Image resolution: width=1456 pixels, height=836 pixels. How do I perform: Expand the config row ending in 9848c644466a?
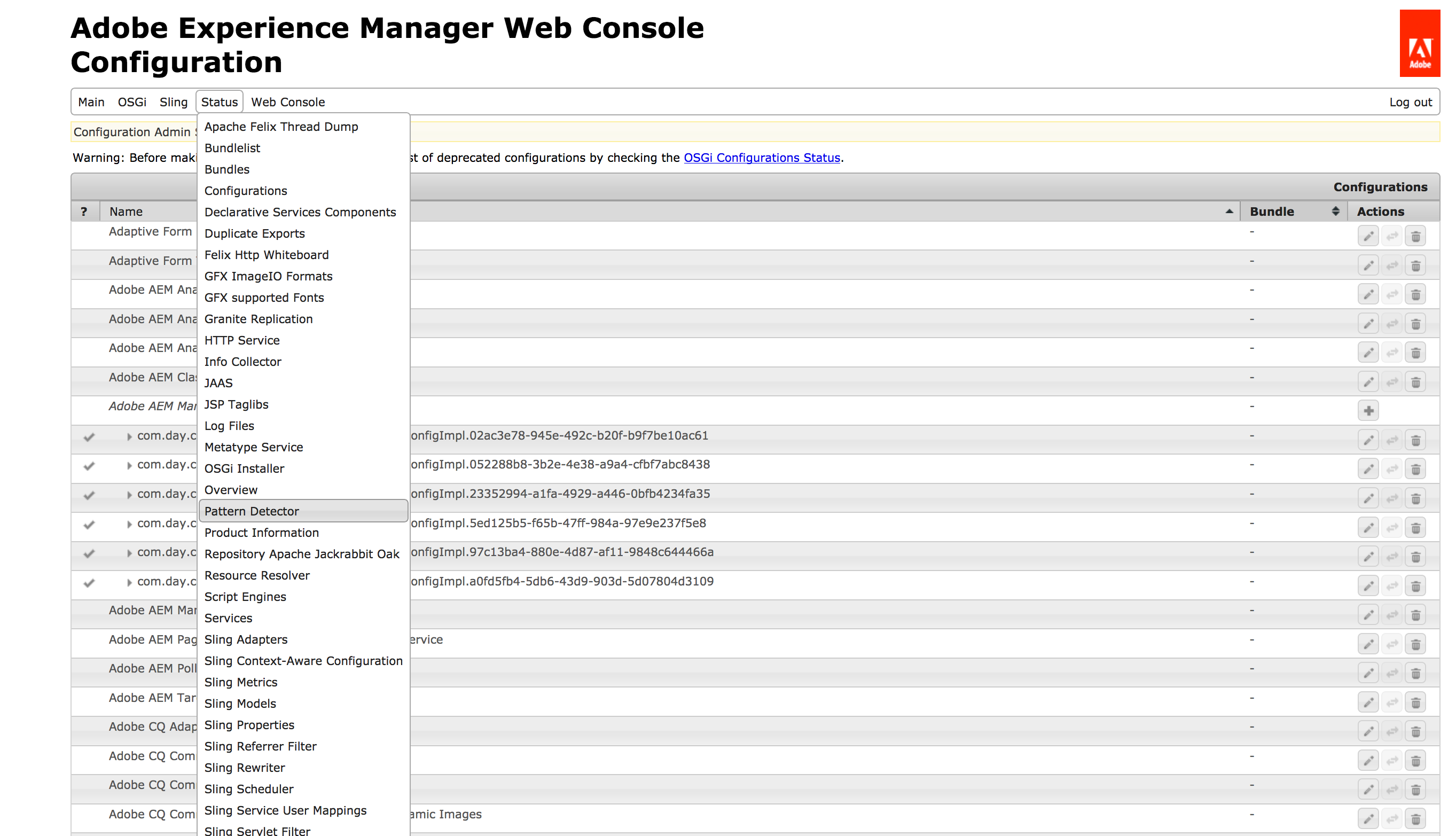pyautogui.click(x=129, y=553)
